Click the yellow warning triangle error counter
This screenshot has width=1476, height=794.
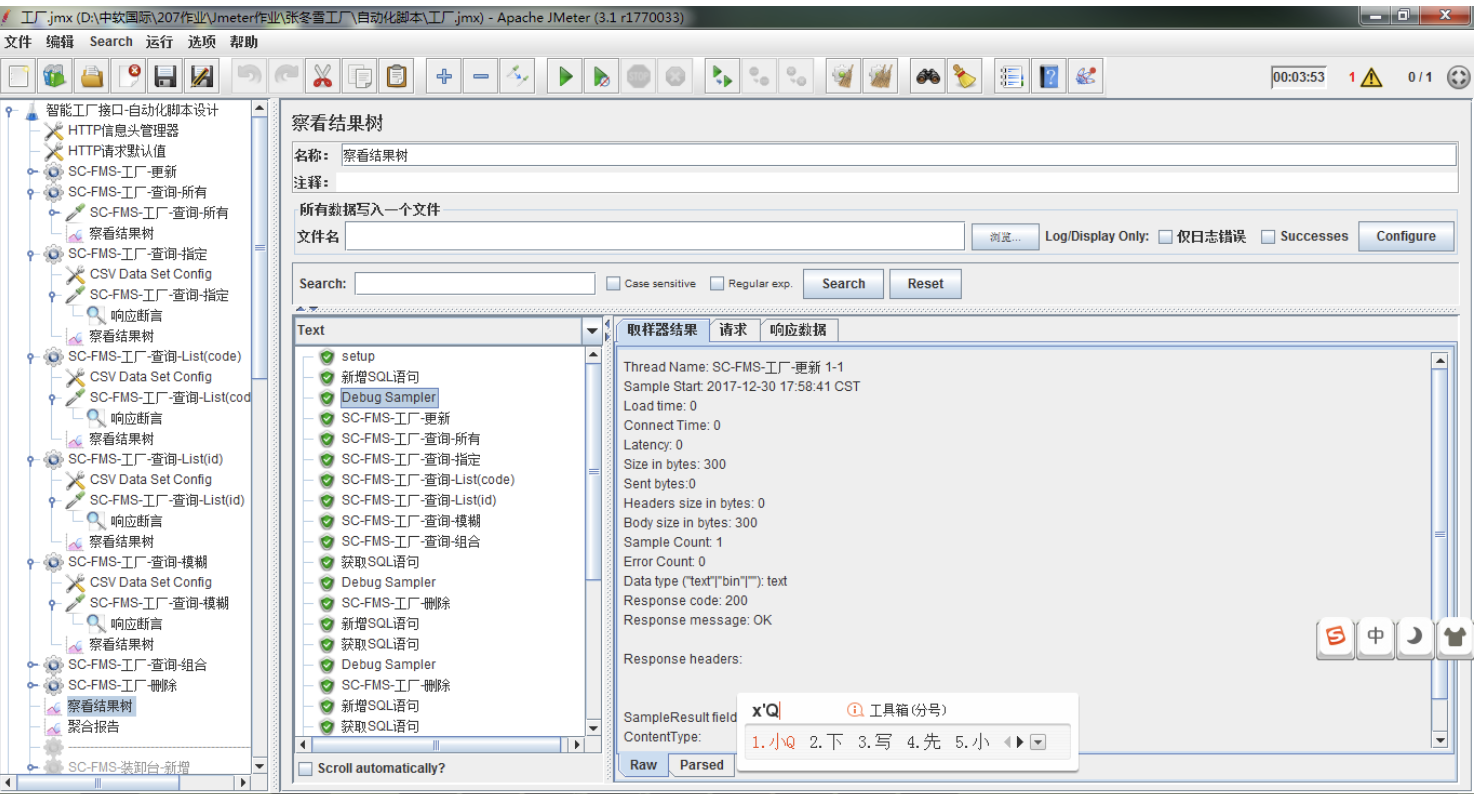[x=1371, y=77]
